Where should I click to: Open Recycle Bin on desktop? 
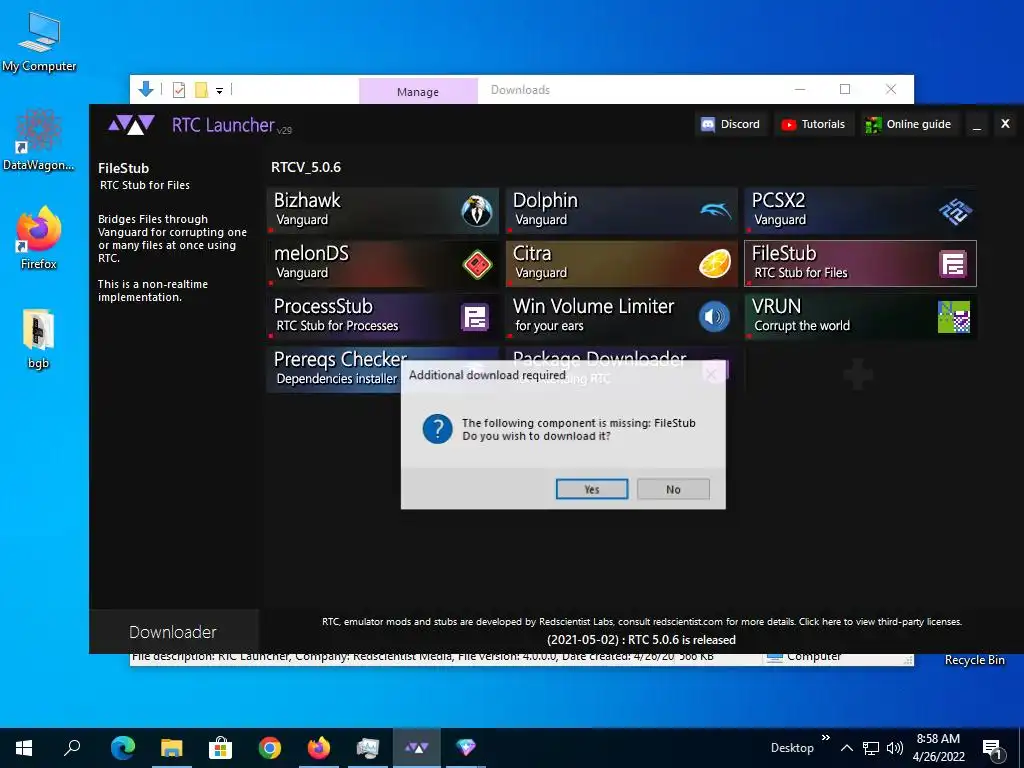pyautogui.click(x=974, y=660)
